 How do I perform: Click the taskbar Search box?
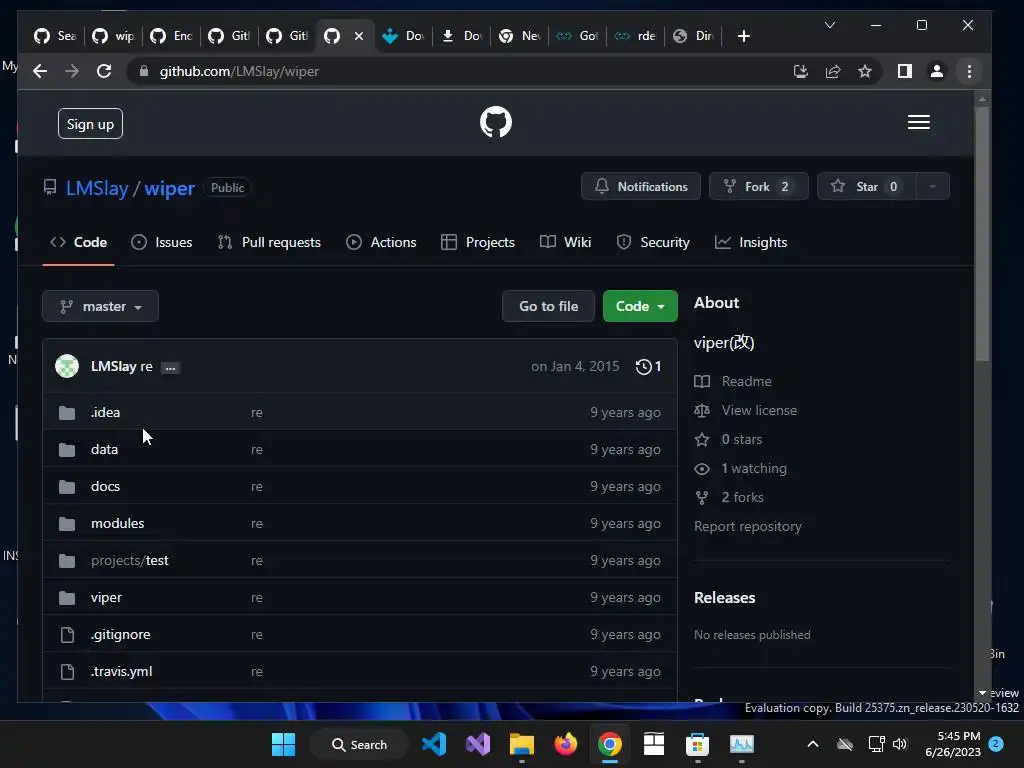pyautogui.click(x=360, y=744)
